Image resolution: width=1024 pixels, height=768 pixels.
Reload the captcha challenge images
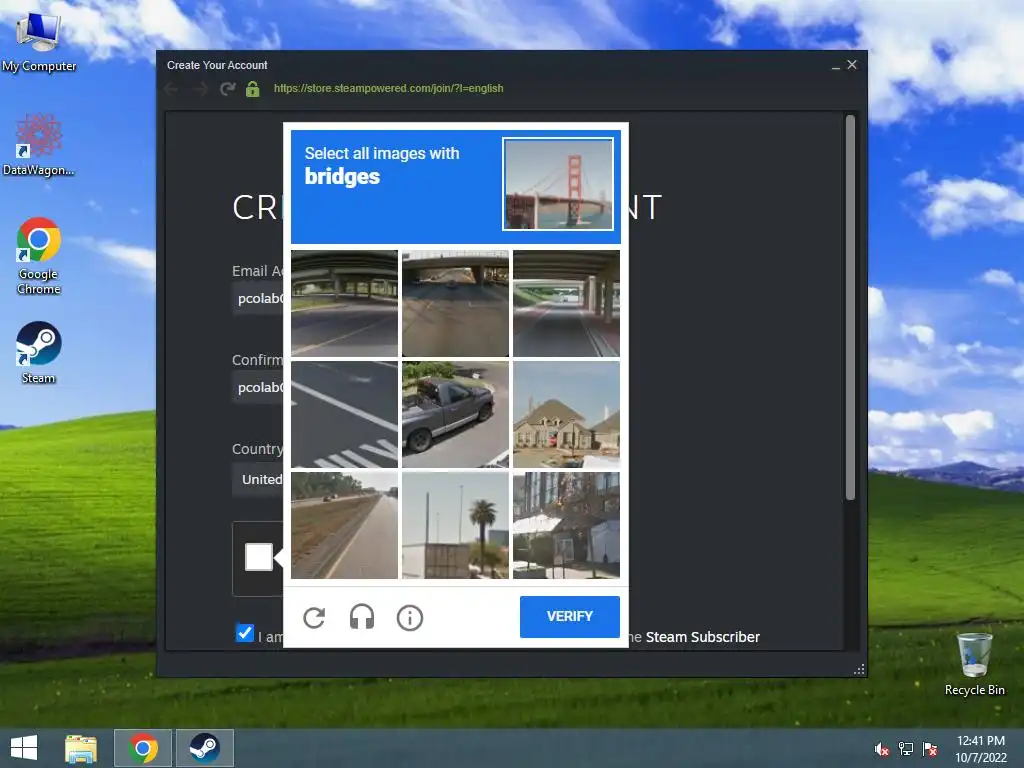tap(314, 617)
